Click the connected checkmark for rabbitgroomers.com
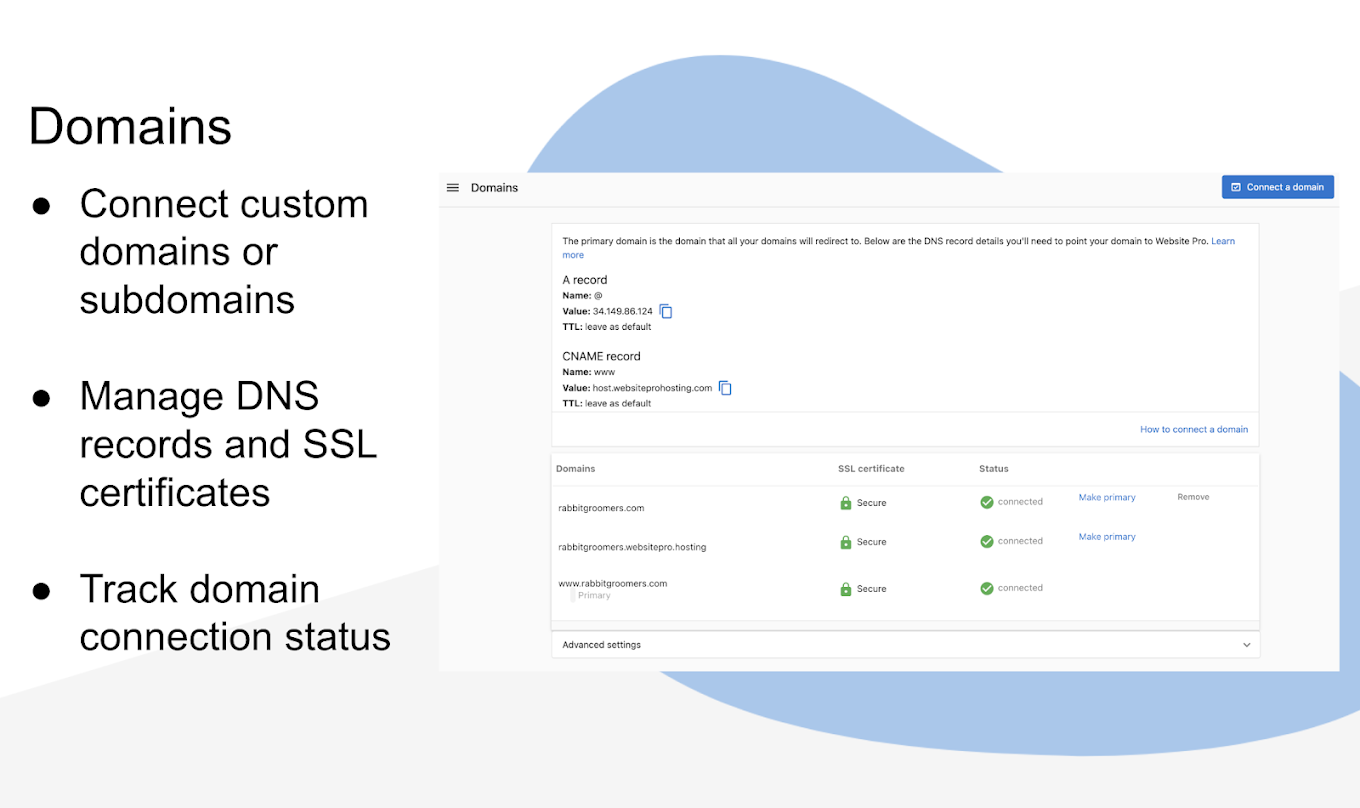This screenshot has width=1360, height=808. tap(985, 502)
